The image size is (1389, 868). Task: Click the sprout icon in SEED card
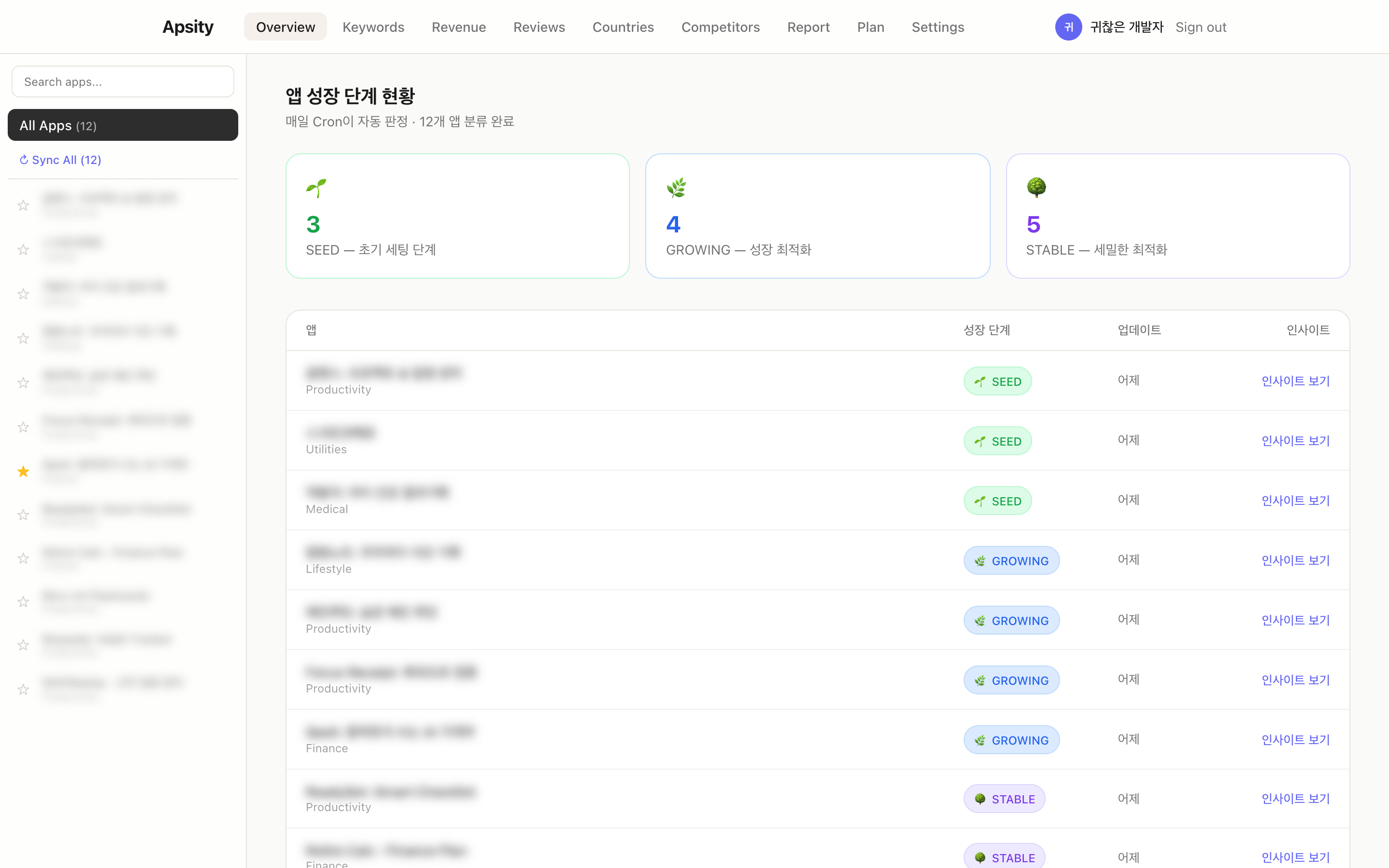pos(316,188)
